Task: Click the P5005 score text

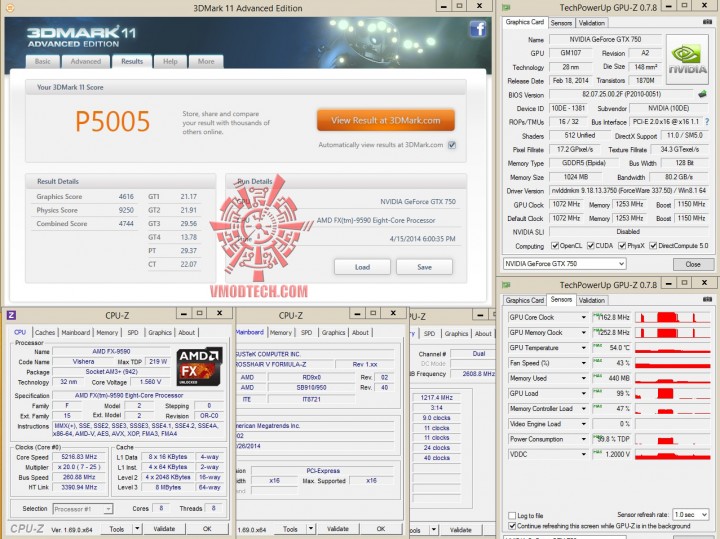Action: pos(112,122)
